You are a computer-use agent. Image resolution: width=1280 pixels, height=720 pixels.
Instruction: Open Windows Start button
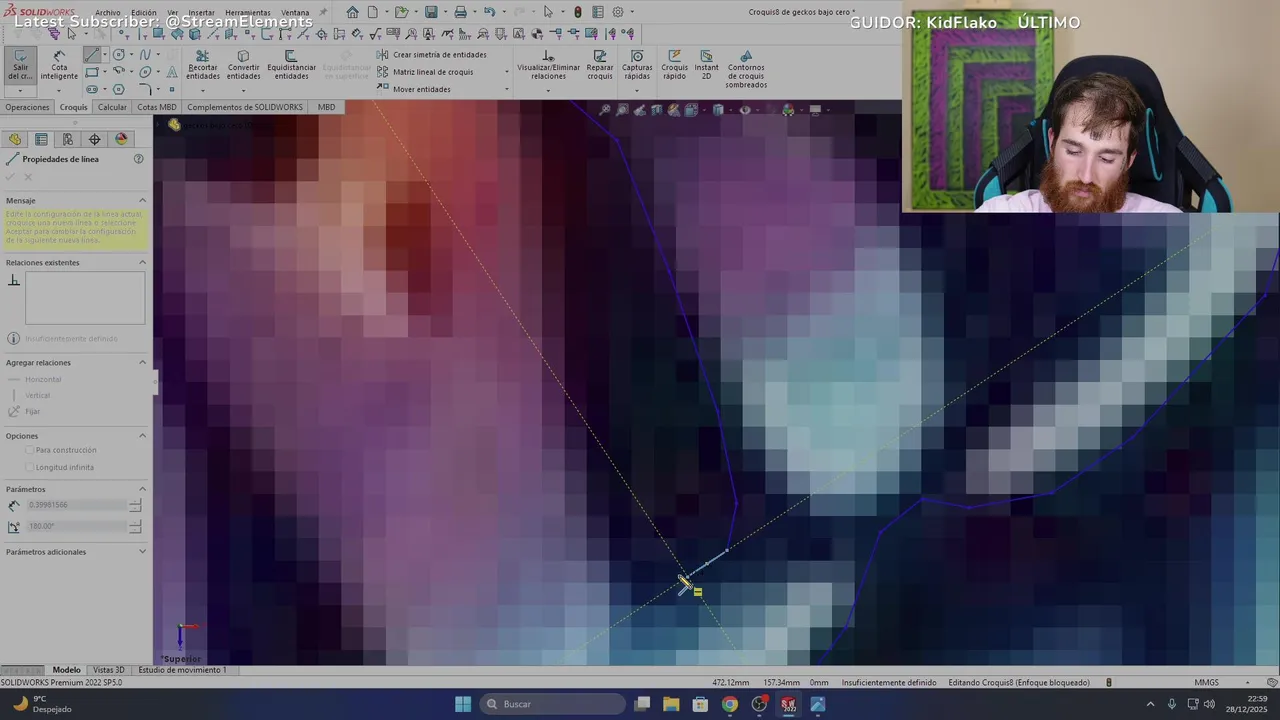point(463,704)
